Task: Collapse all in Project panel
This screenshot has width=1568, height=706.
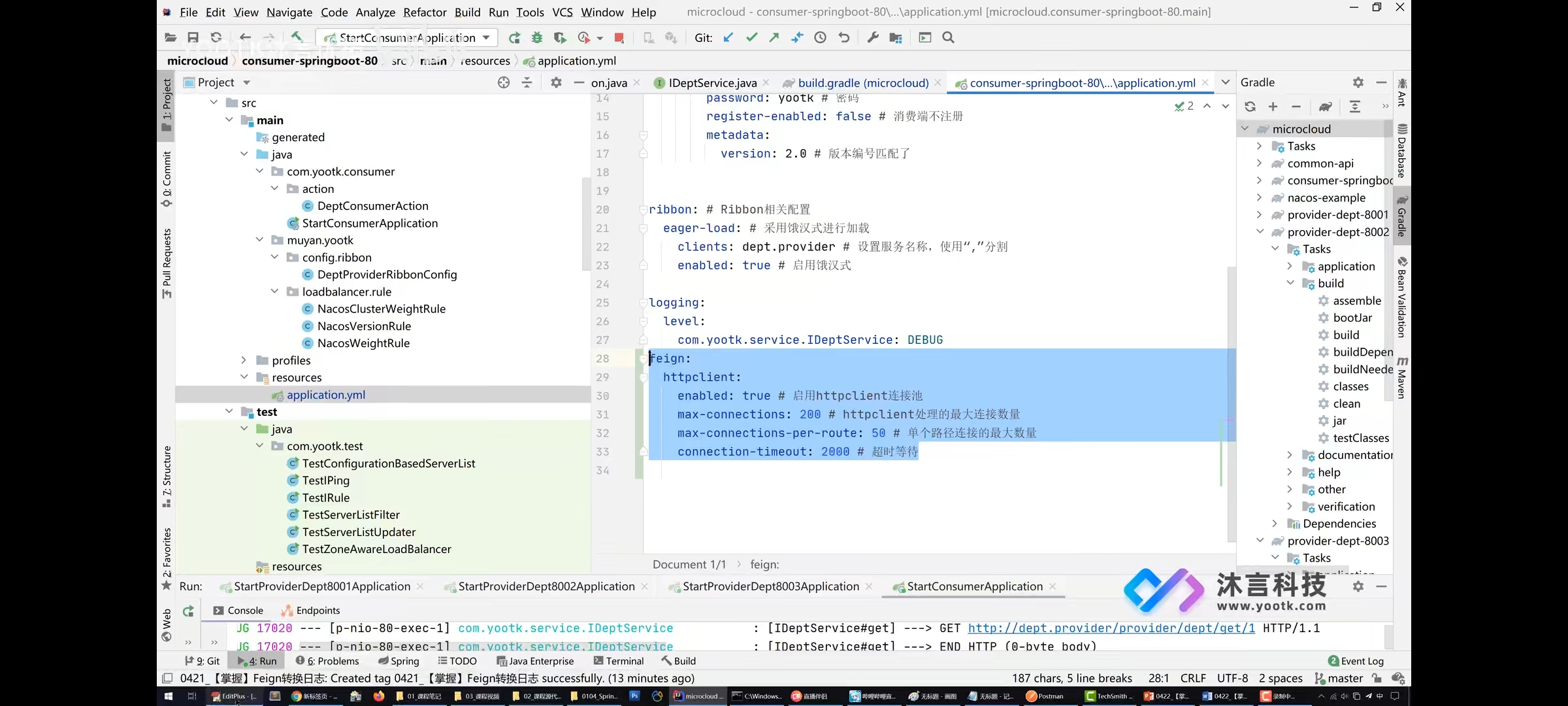Action: 527,82
